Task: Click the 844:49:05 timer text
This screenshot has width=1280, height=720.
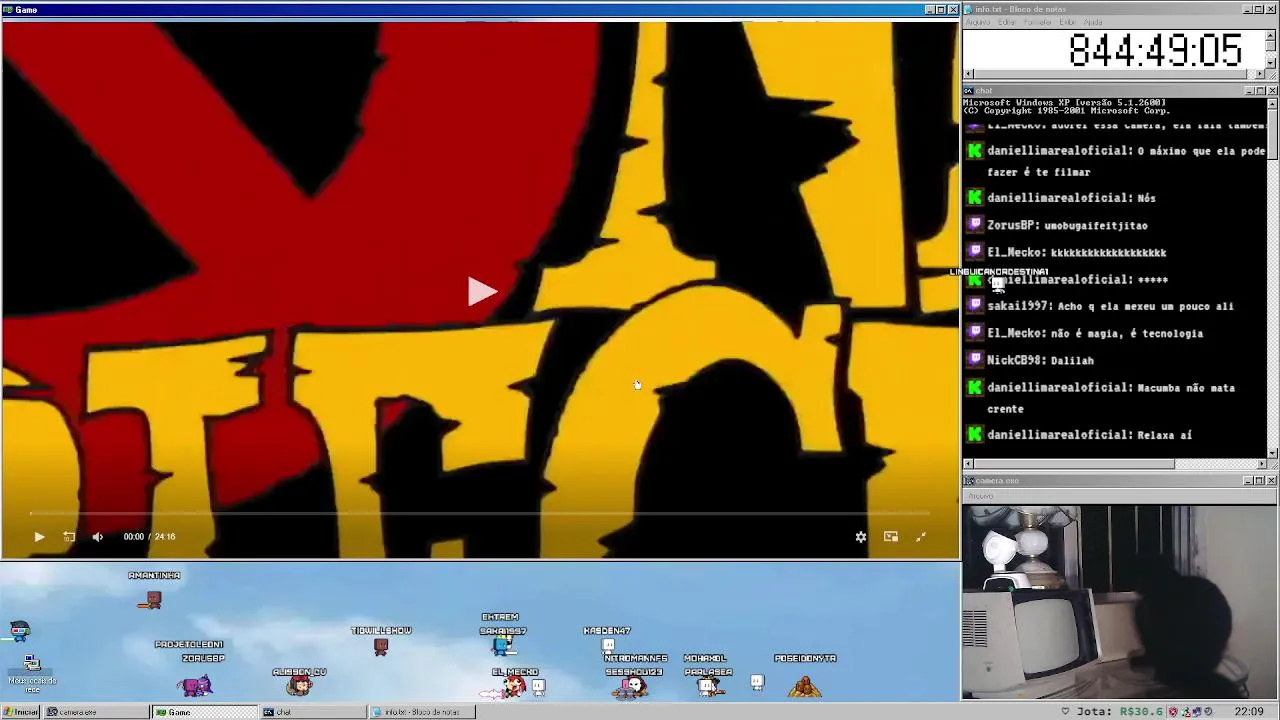Action: (1155, 51)
